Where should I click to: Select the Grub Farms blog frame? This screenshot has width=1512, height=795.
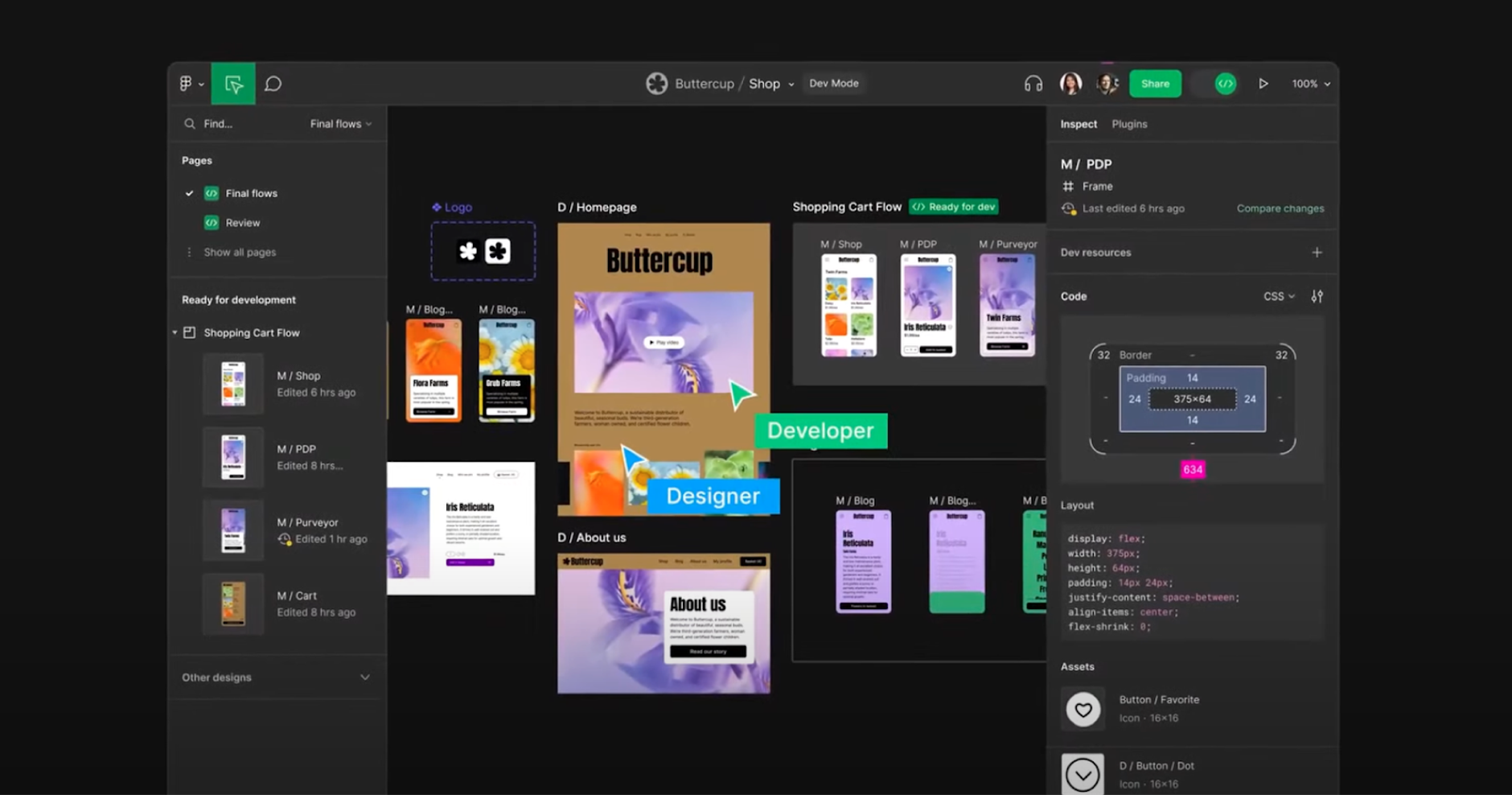(x=507, y=370)
